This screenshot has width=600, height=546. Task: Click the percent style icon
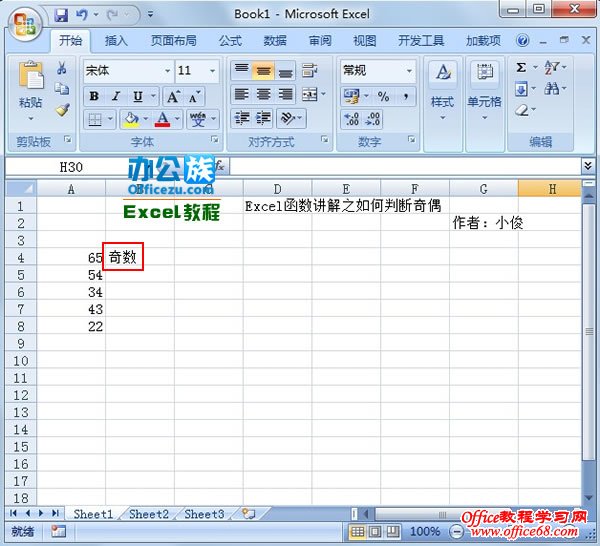tap(383, 96)
